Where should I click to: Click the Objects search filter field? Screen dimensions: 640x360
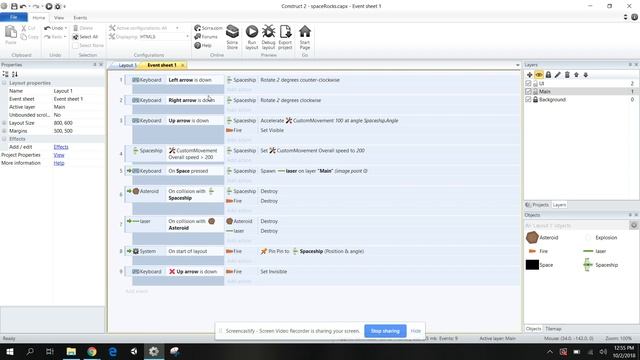click(x=576, y=225)
